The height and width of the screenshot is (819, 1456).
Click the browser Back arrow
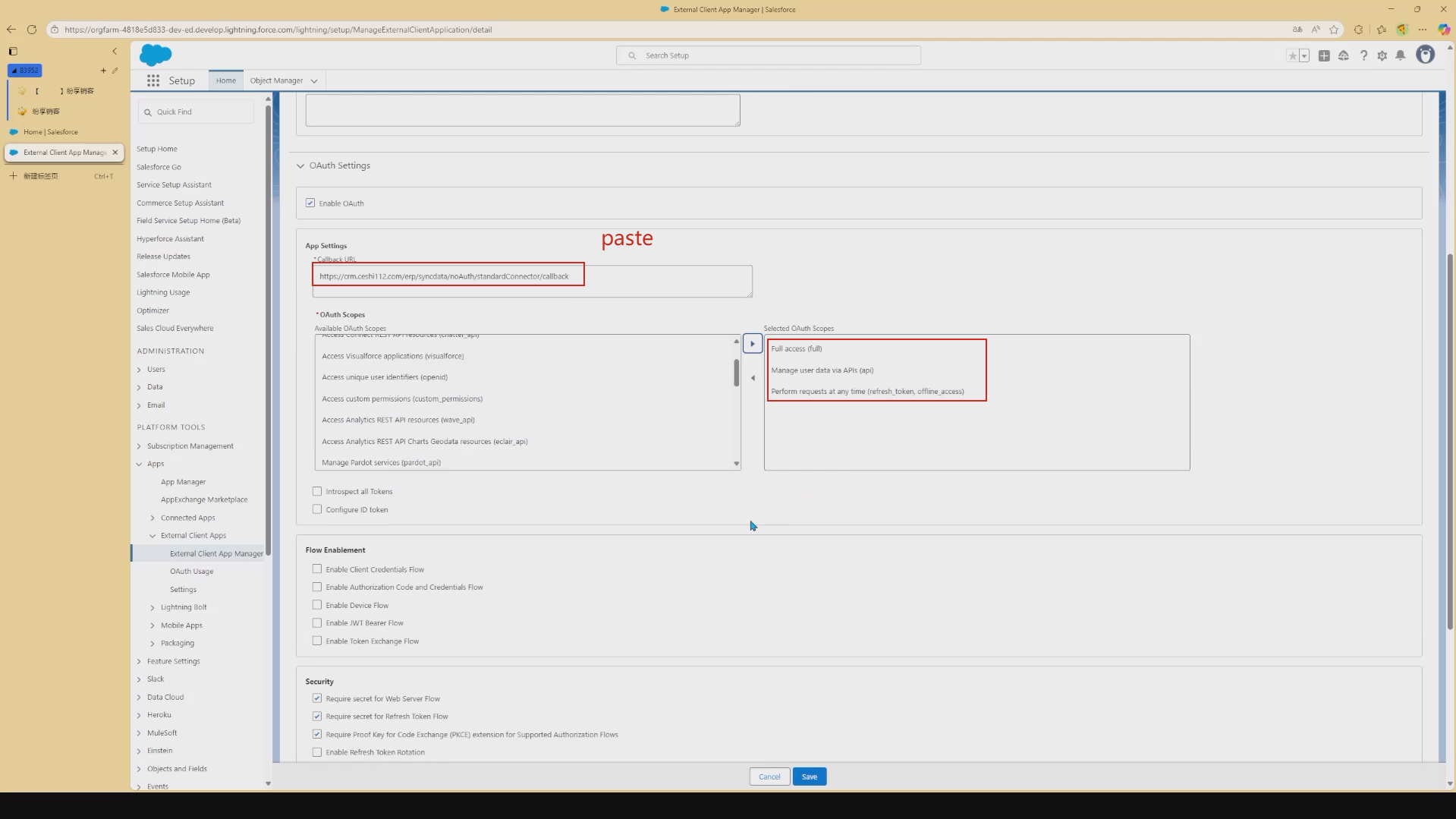click(x=11, y=30)
